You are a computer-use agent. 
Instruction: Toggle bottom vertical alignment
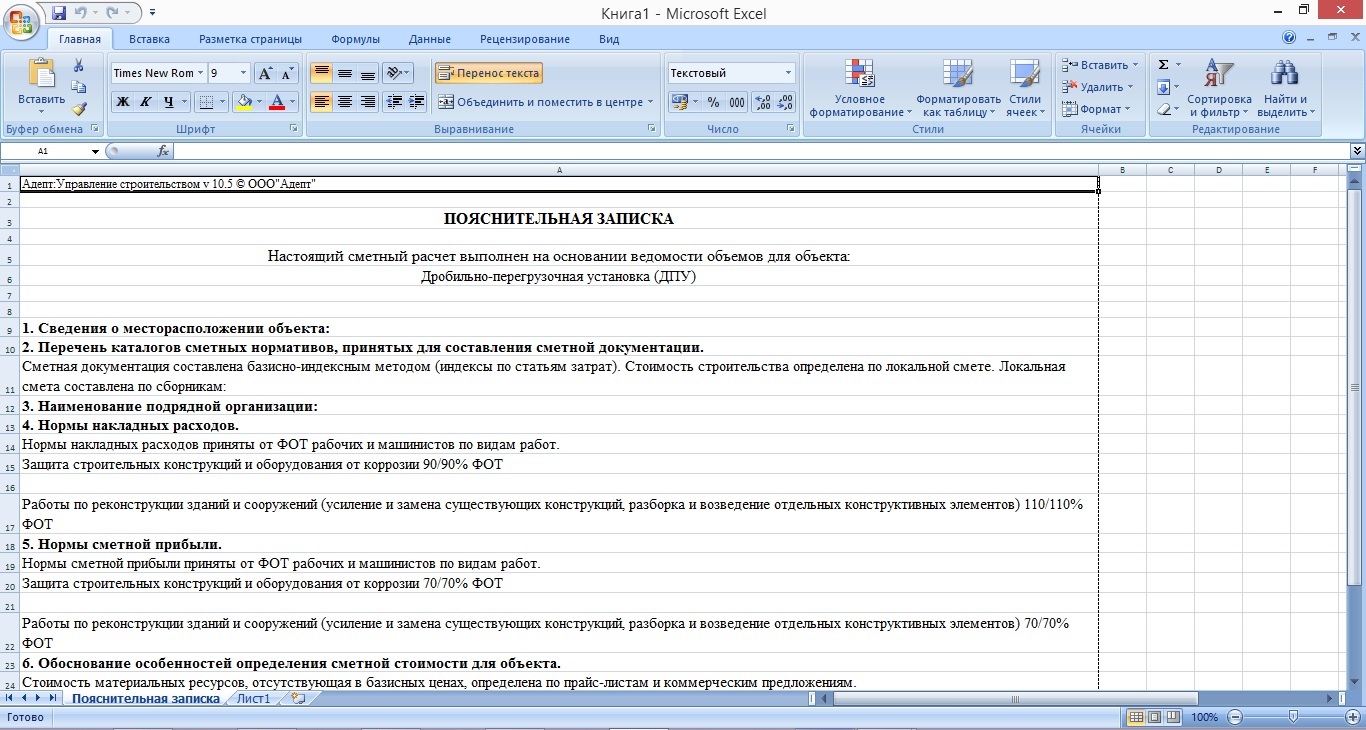point(367,73)
